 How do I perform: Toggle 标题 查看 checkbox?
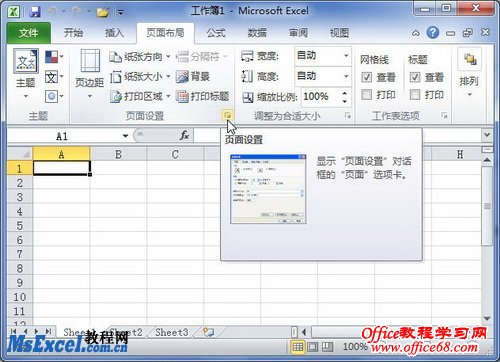415,77
